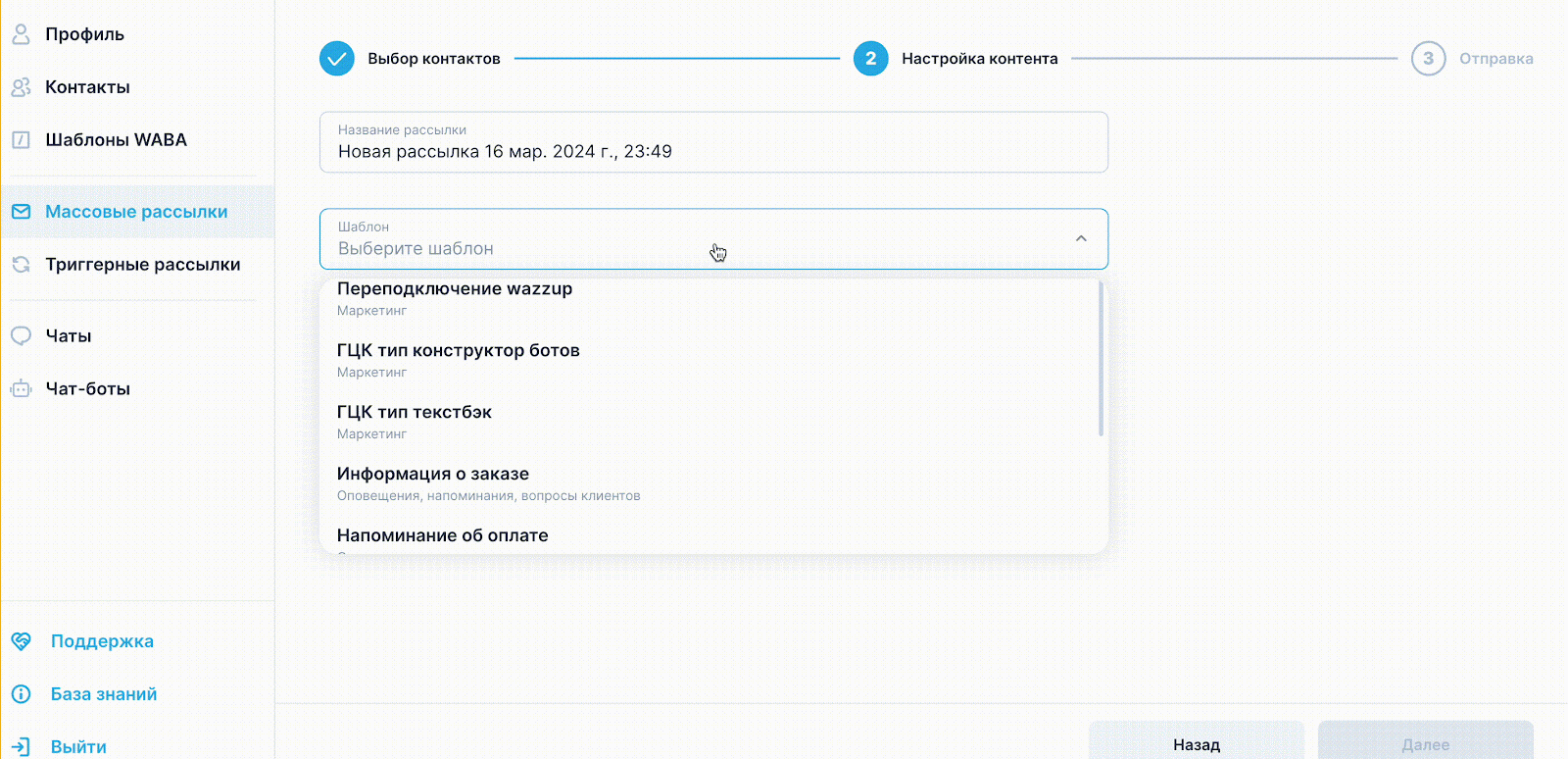Open Поддержка link

pyautogui.click(x=102, y=641)
